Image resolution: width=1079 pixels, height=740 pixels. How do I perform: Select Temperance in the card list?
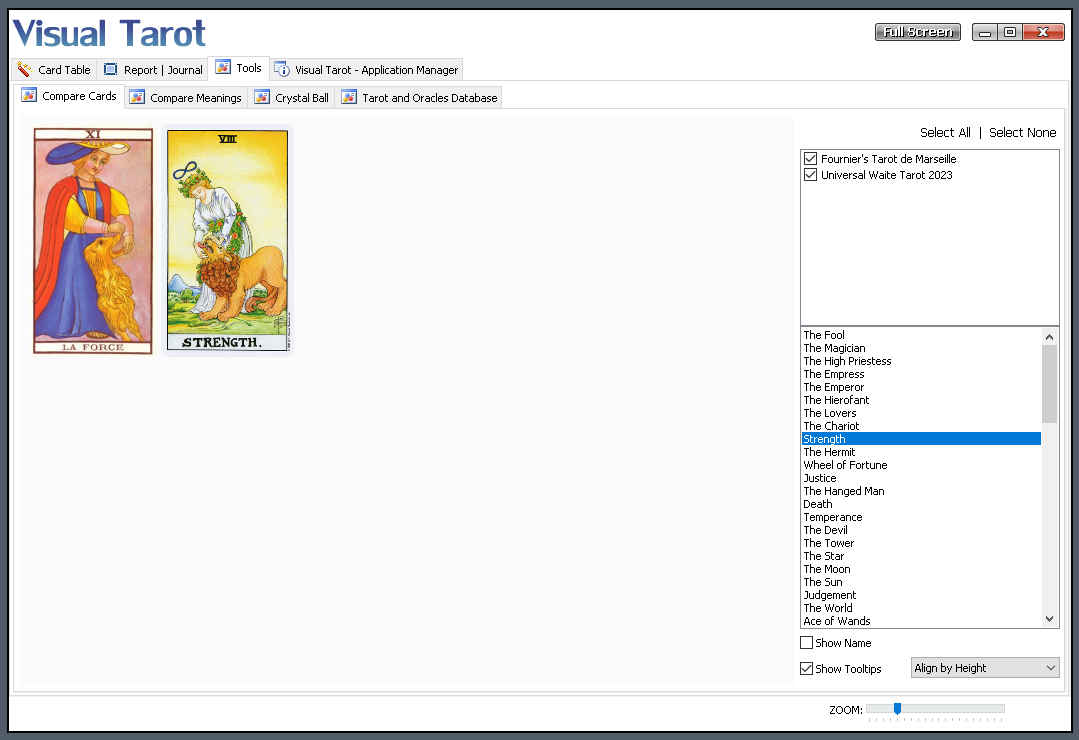[921, 517]
